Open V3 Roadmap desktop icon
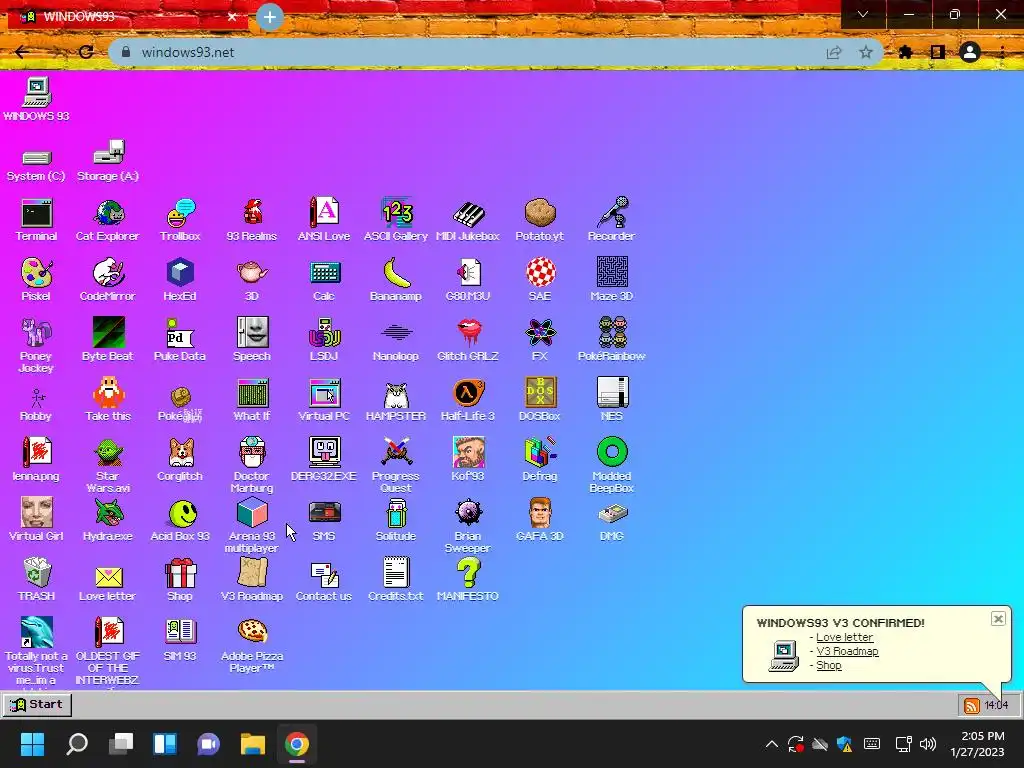 tap(252, 580)
